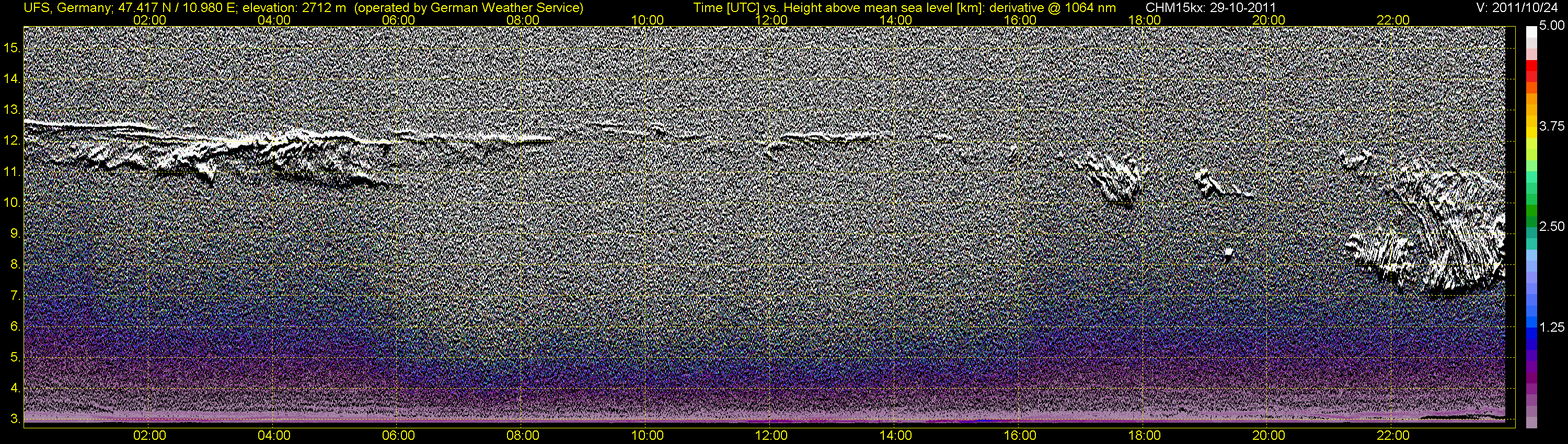Pick the 14:00 label on the top time axis

(896, 20)
